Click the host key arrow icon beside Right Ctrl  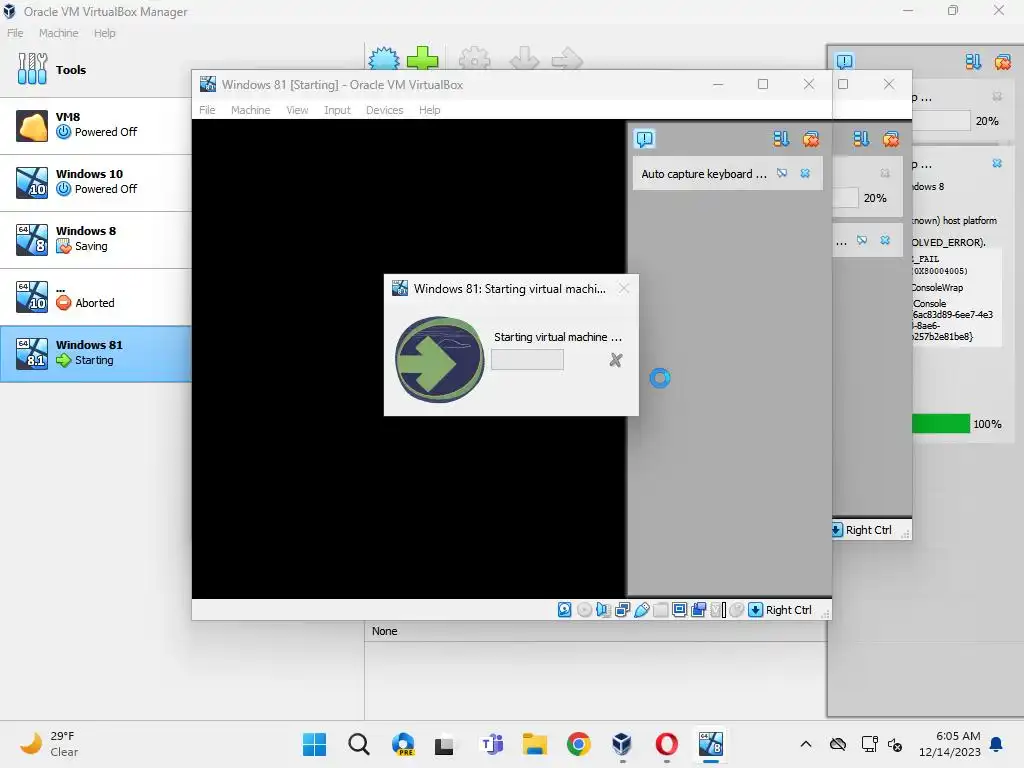(x=756, y=609)
